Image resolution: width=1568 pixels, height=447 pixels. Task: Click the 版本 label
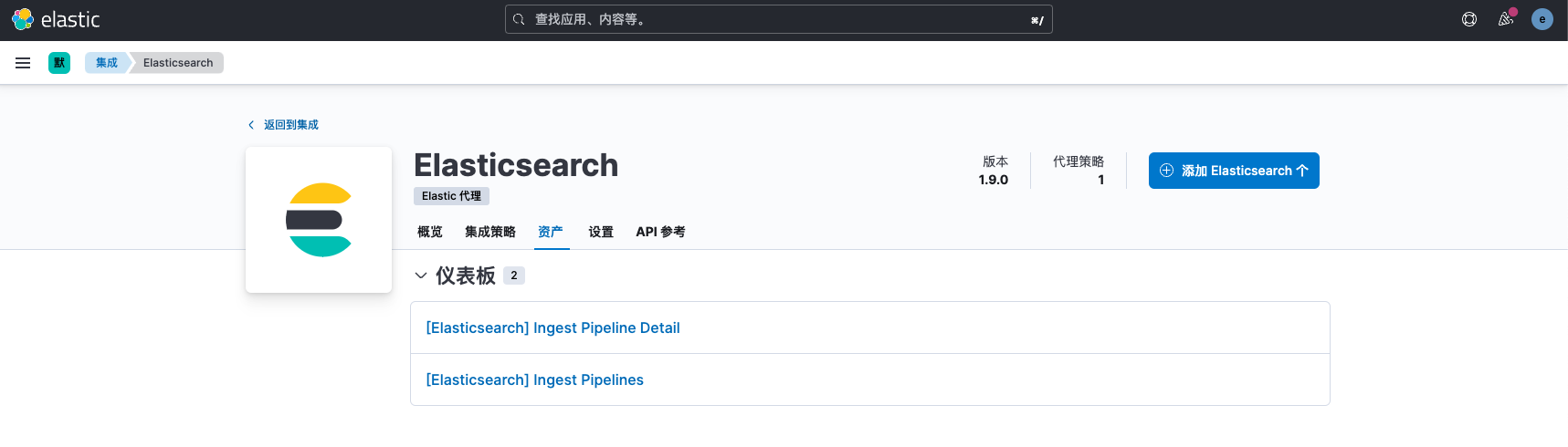pos(995,161)
